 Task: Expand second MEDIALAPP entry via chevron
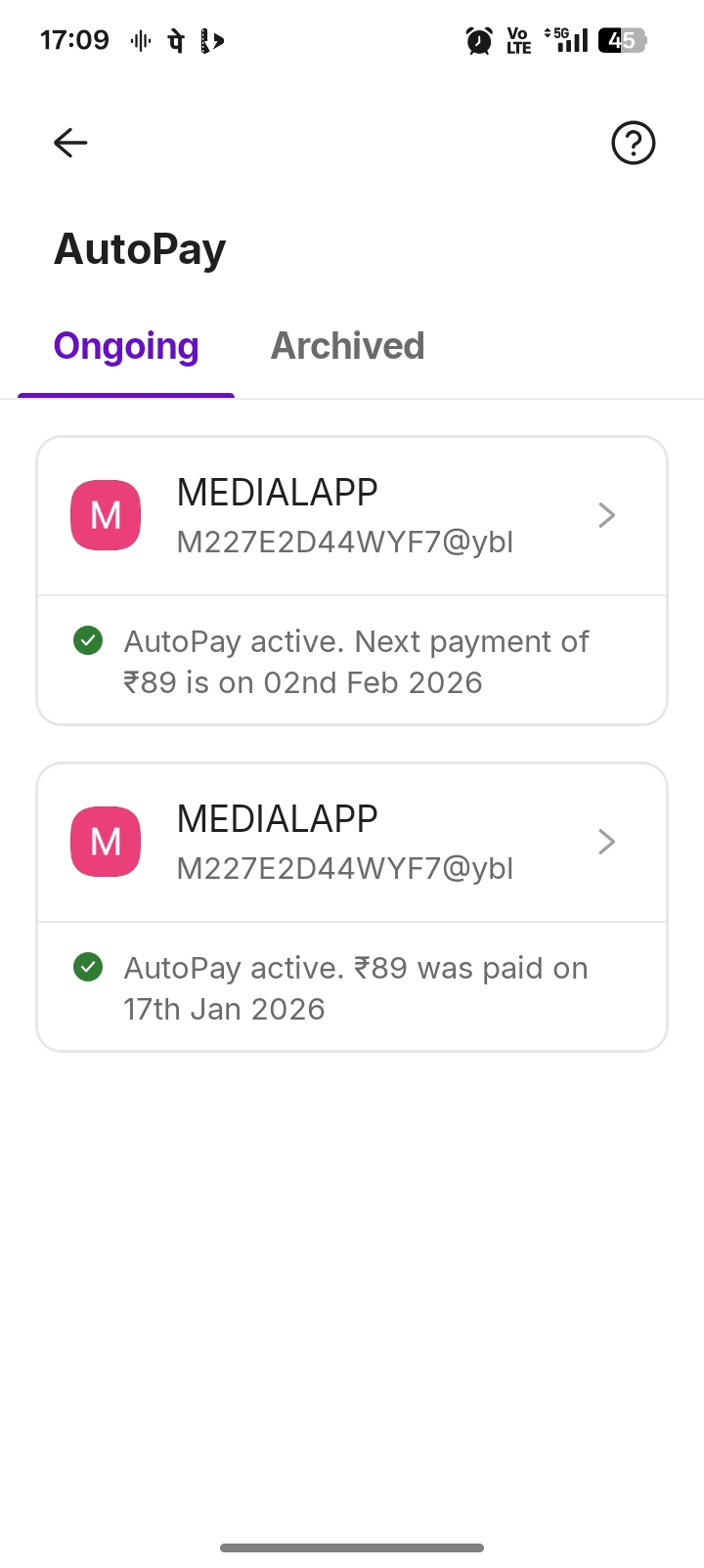click(x=607, y=842)
